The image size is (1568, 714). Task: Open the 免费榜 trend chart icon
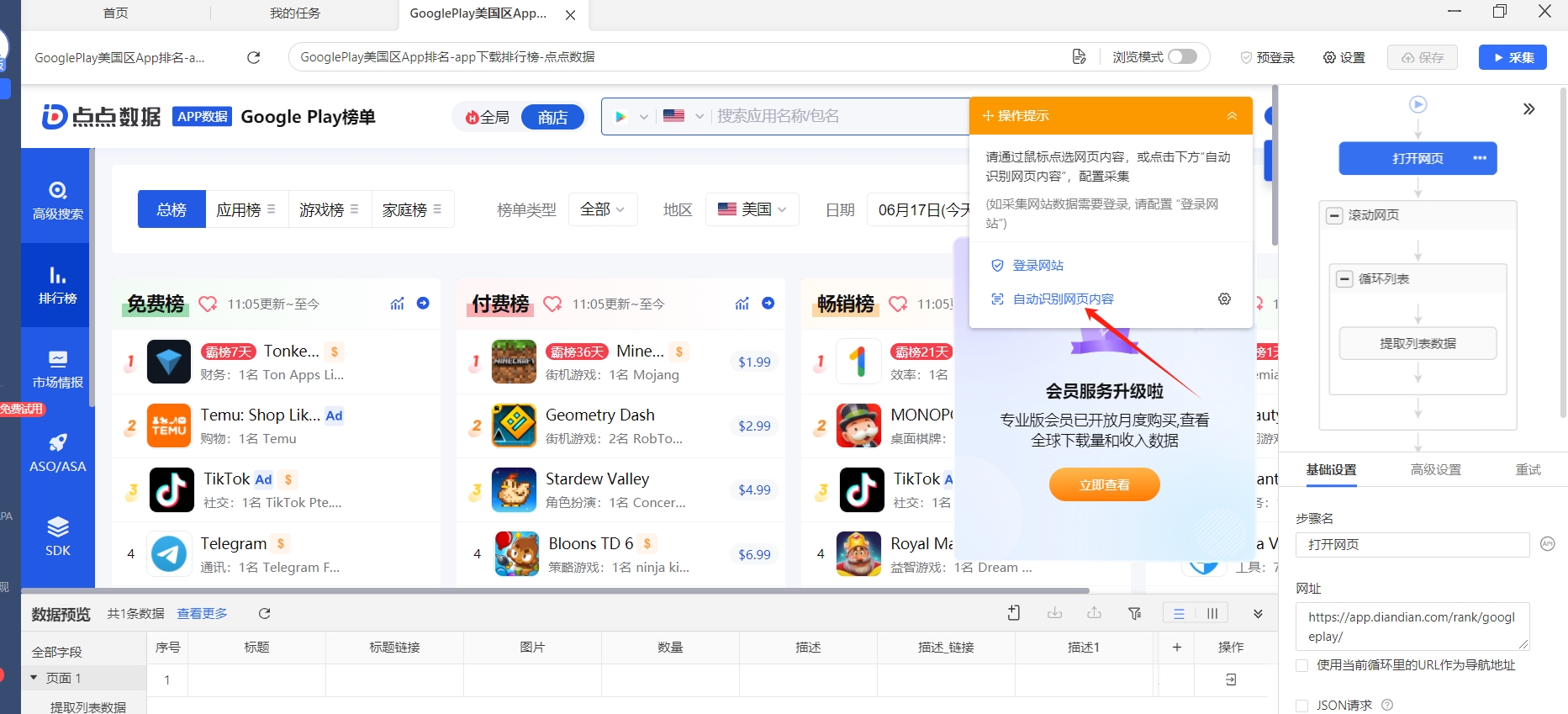tap(397, 304)
